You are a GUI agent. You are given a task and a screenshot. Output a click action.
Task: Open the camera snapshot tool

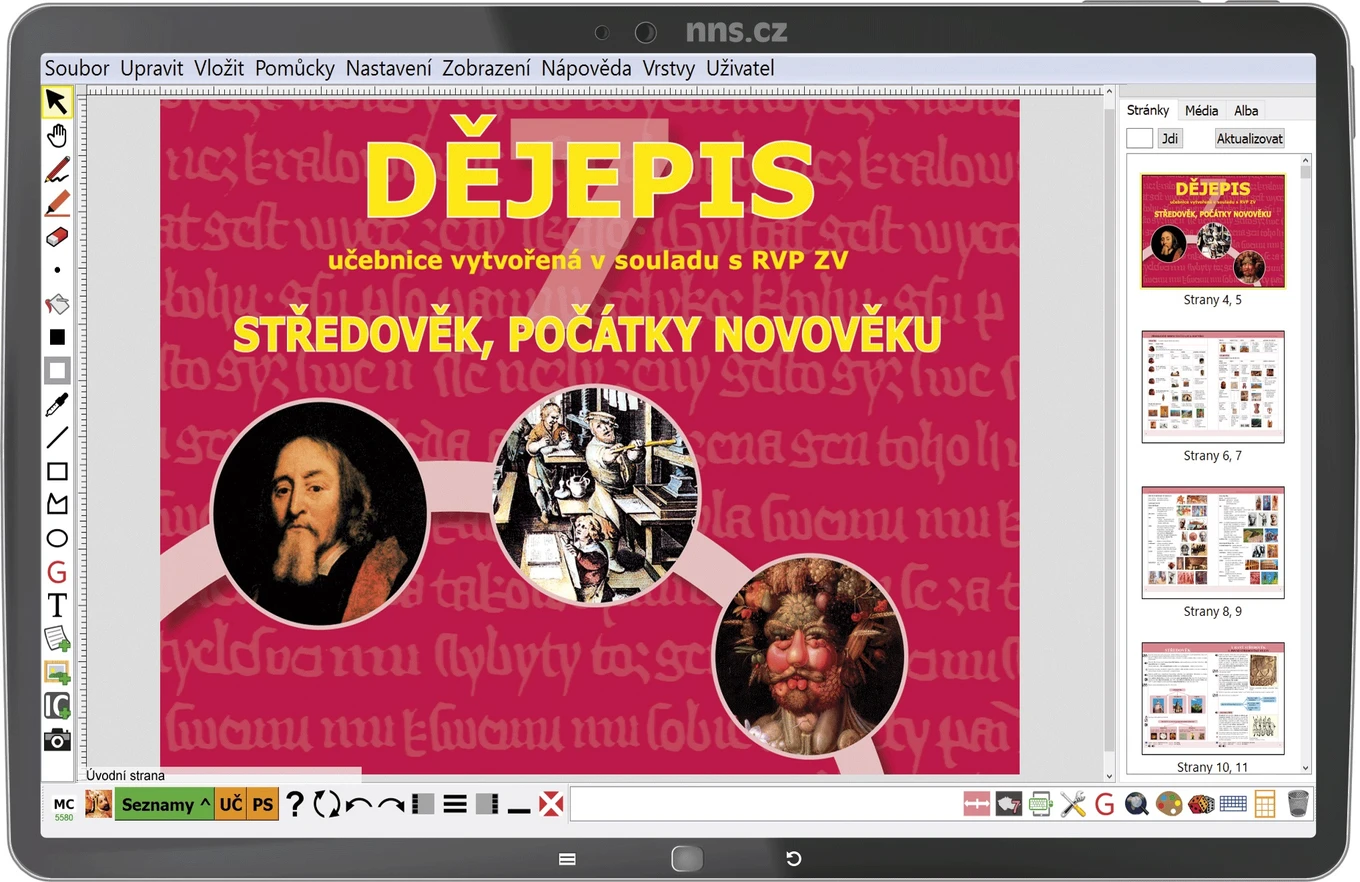point(57,740)
